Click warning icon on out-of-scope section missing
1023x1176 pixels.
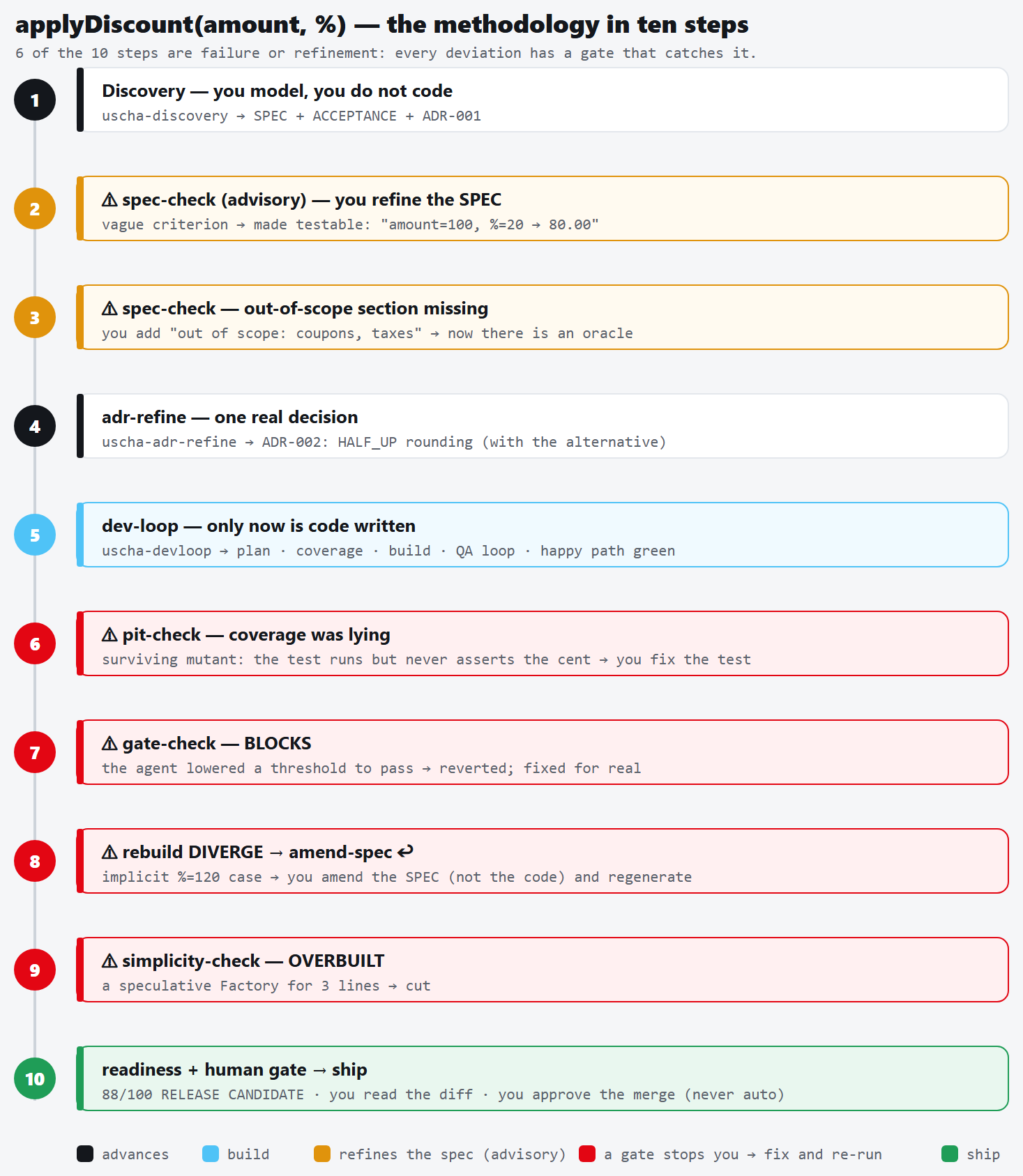click(109, 308)
